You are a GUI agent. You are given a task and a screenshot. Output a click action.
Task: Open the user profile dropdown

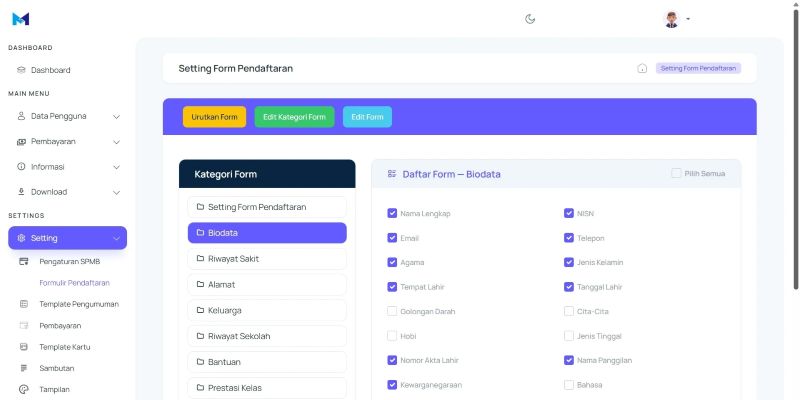pyautogui.click(x=676, y=19)
